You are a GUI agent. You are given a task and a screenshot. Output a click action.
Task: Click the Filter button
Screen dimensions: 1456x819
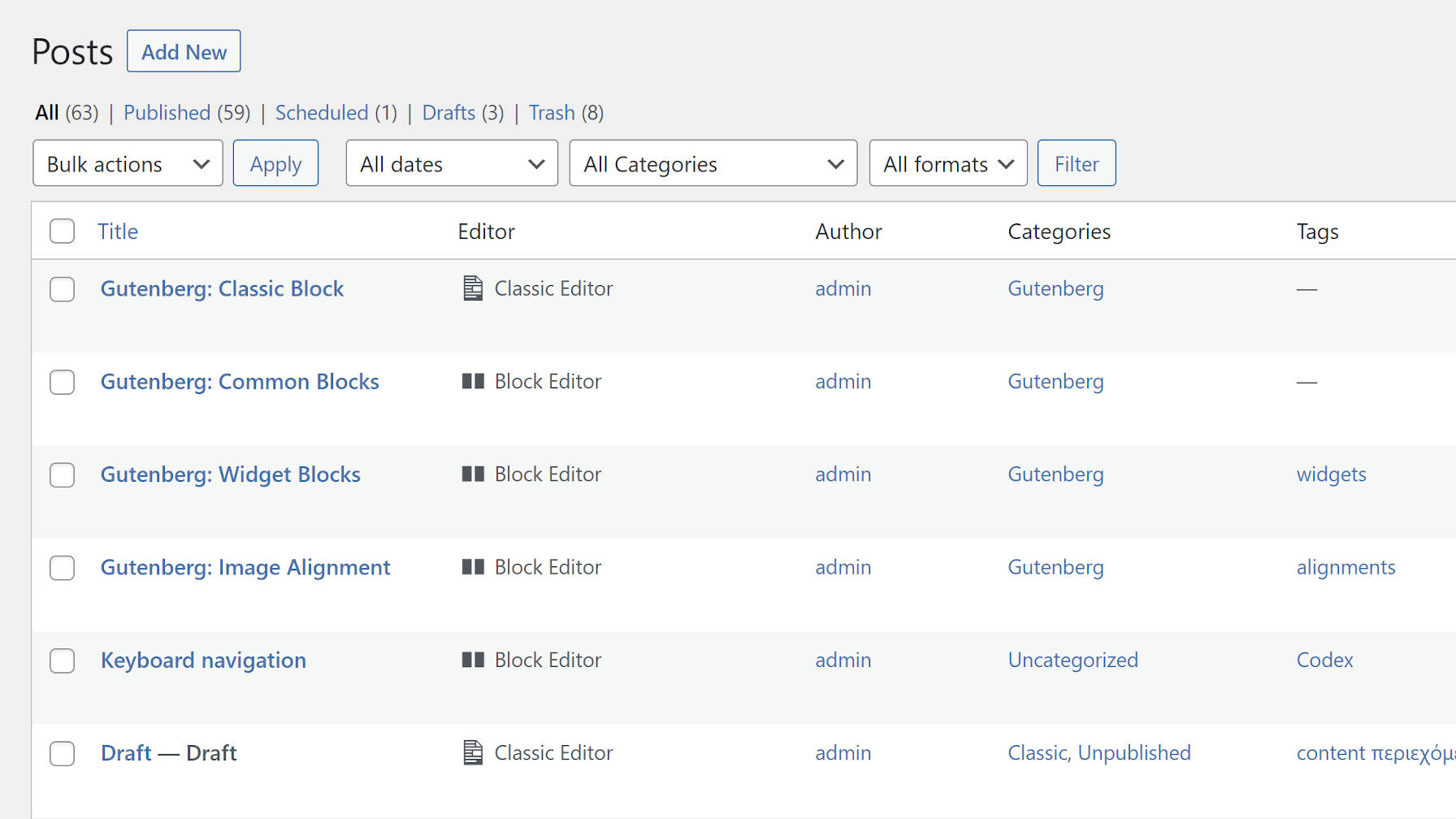coord(1076,162)
